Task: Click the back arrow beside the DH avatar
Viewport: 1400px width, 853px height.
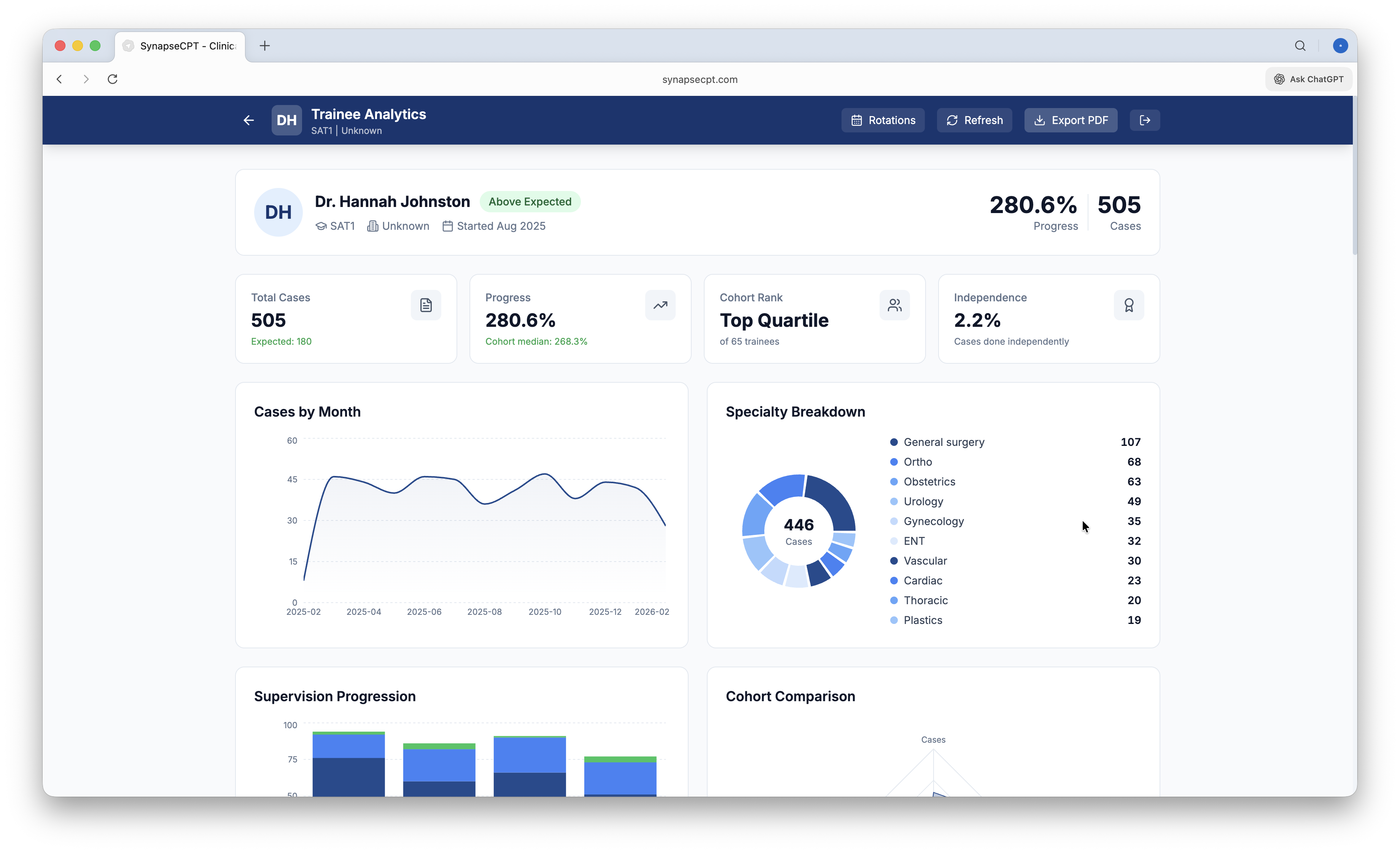Action: click(x=248, y=120)
